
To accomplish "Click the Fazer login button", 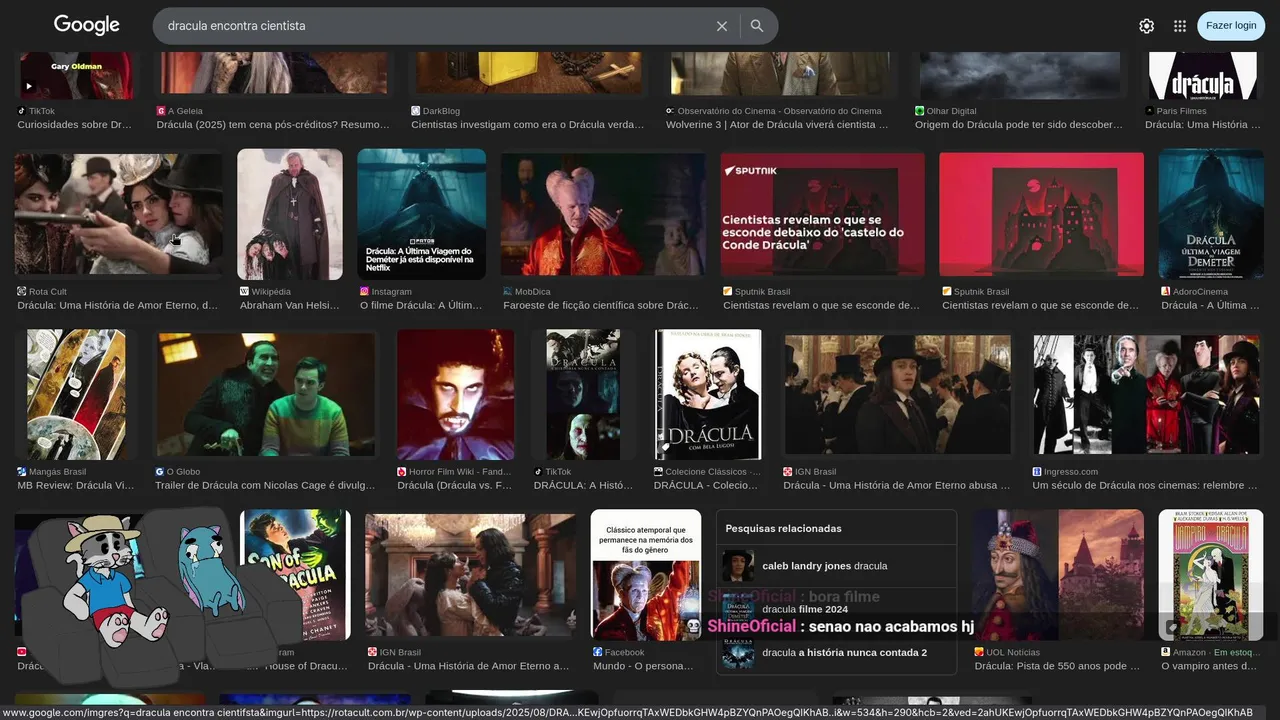I will [x=1231, y=26].
